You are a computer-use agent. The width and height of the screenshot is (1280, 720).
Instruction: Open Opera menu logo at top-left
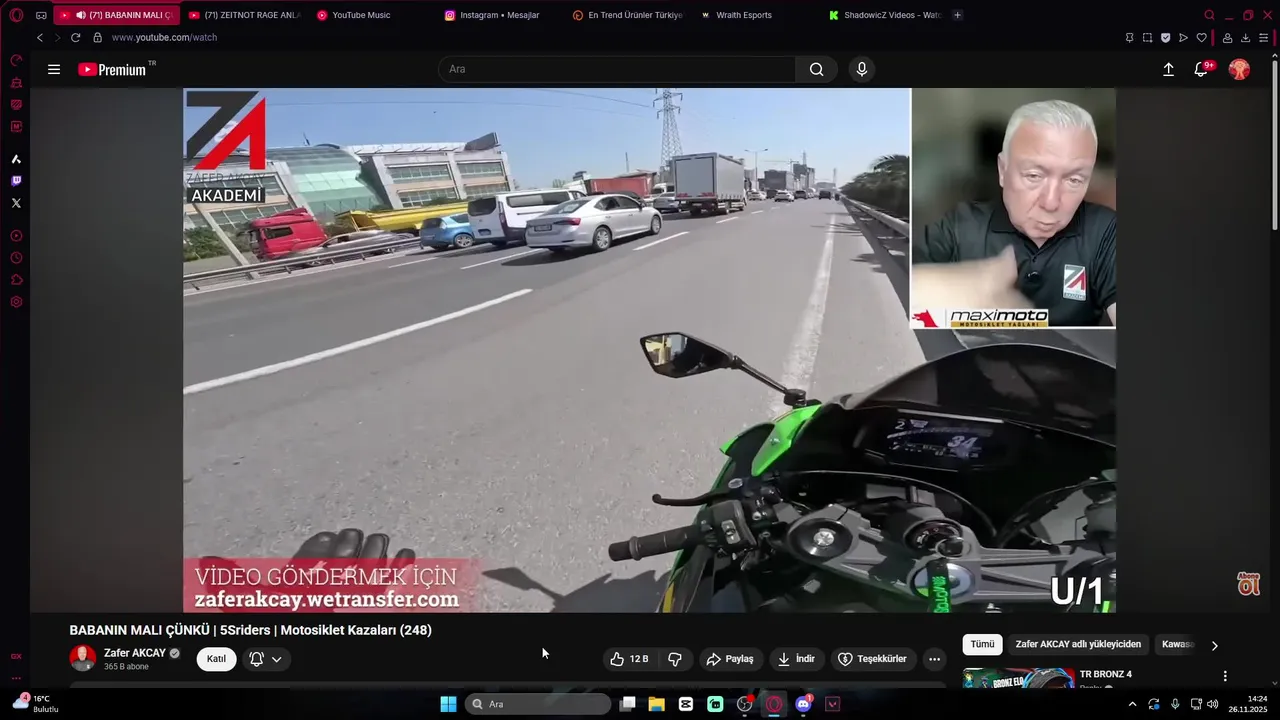coord(16,15)
